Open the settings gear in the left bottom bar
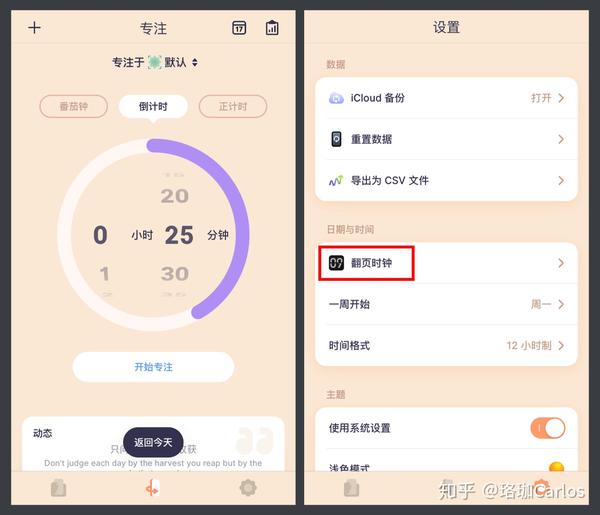The width and height of the screenshot is (600, 515). 248,487
